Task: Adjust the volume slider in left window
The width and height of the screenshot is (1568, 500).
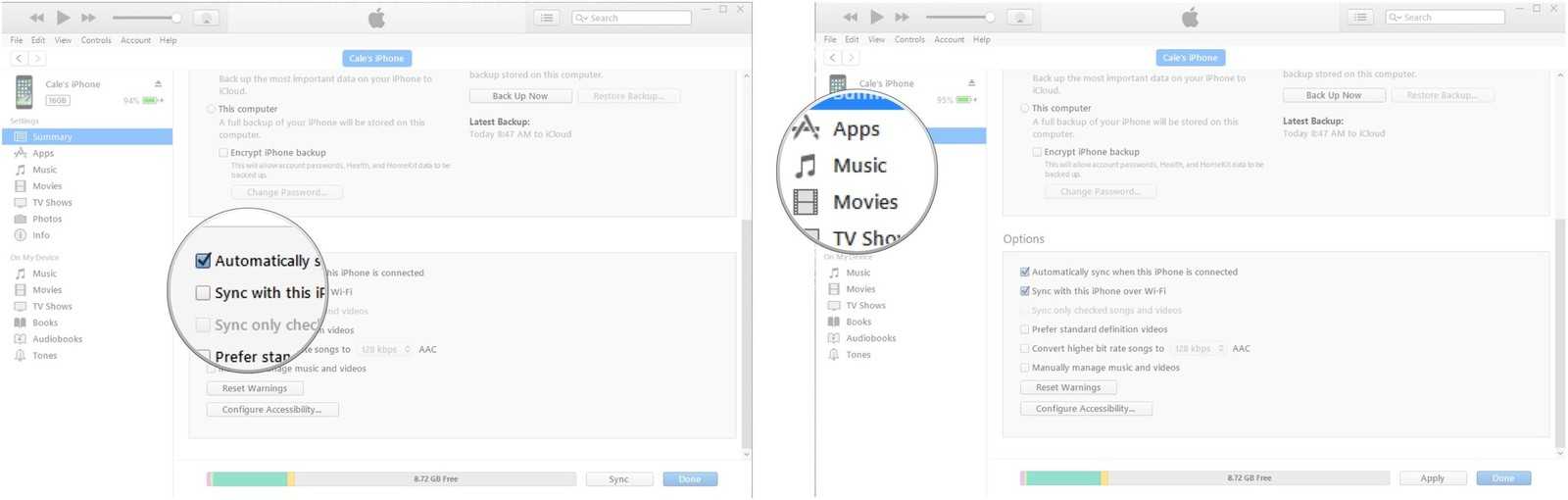Action: pos(147,18)
